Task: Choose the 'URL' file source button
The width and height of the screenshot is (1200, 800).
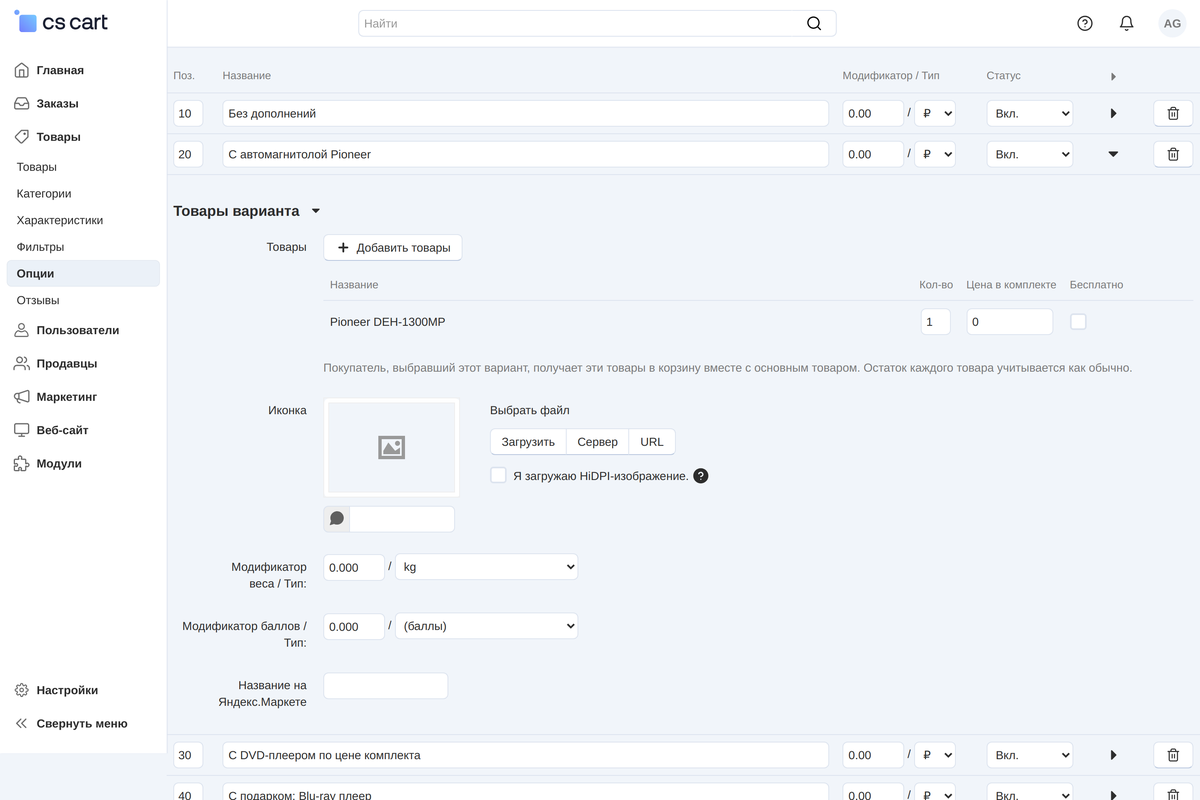Action: tap(652, 442)
